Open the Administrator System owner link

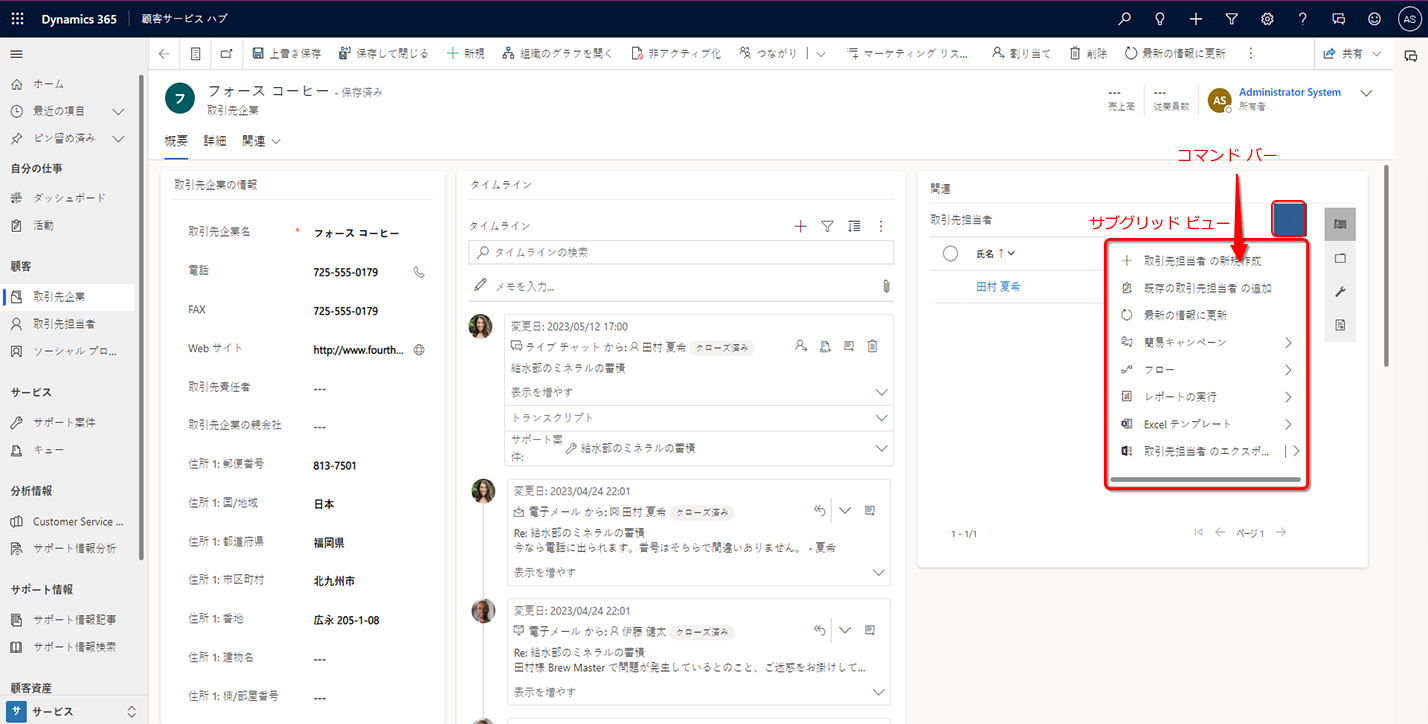tap(1290, 92)
